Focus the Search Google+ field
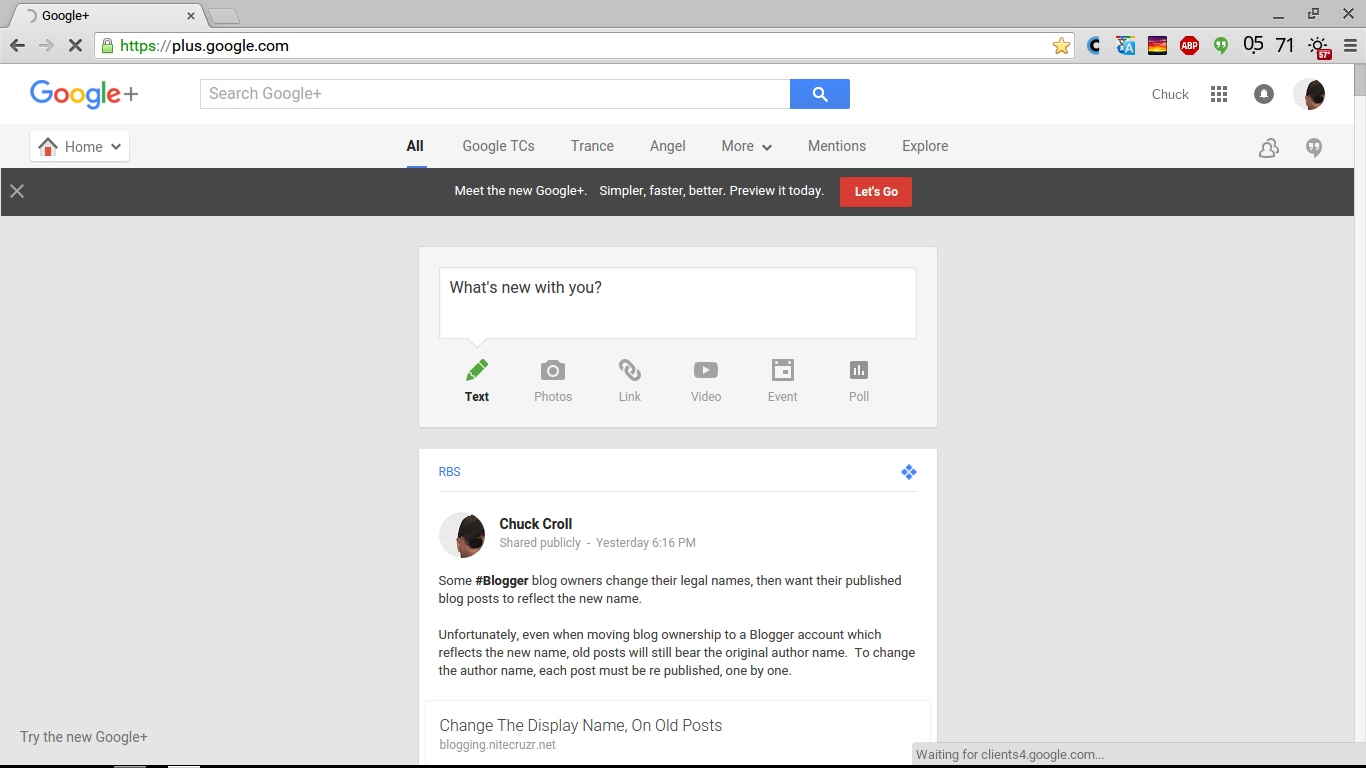 pyautogui.click(x=495, y=94)
